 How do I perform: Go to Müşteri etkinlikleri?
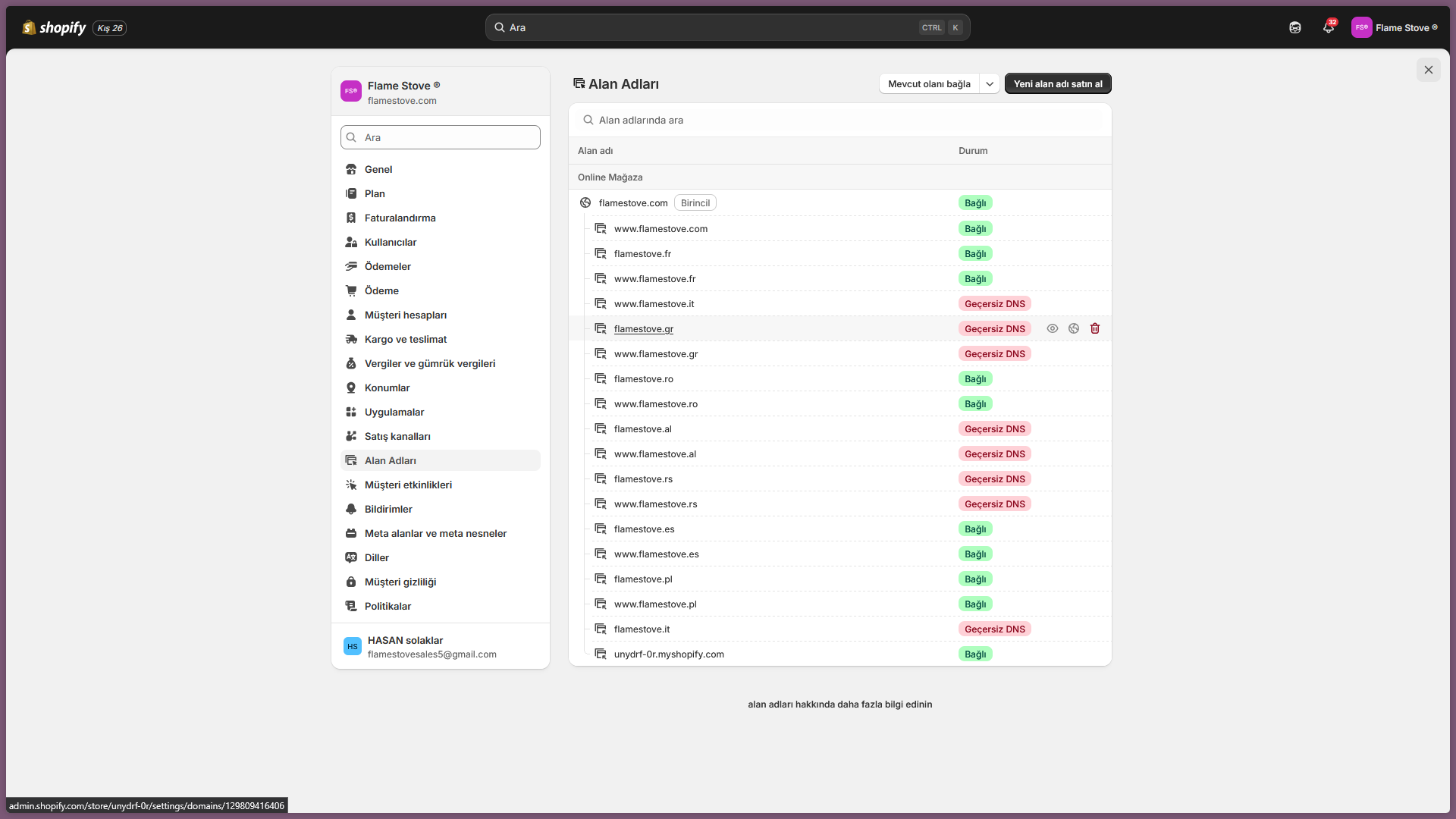(x=441, y=485)
